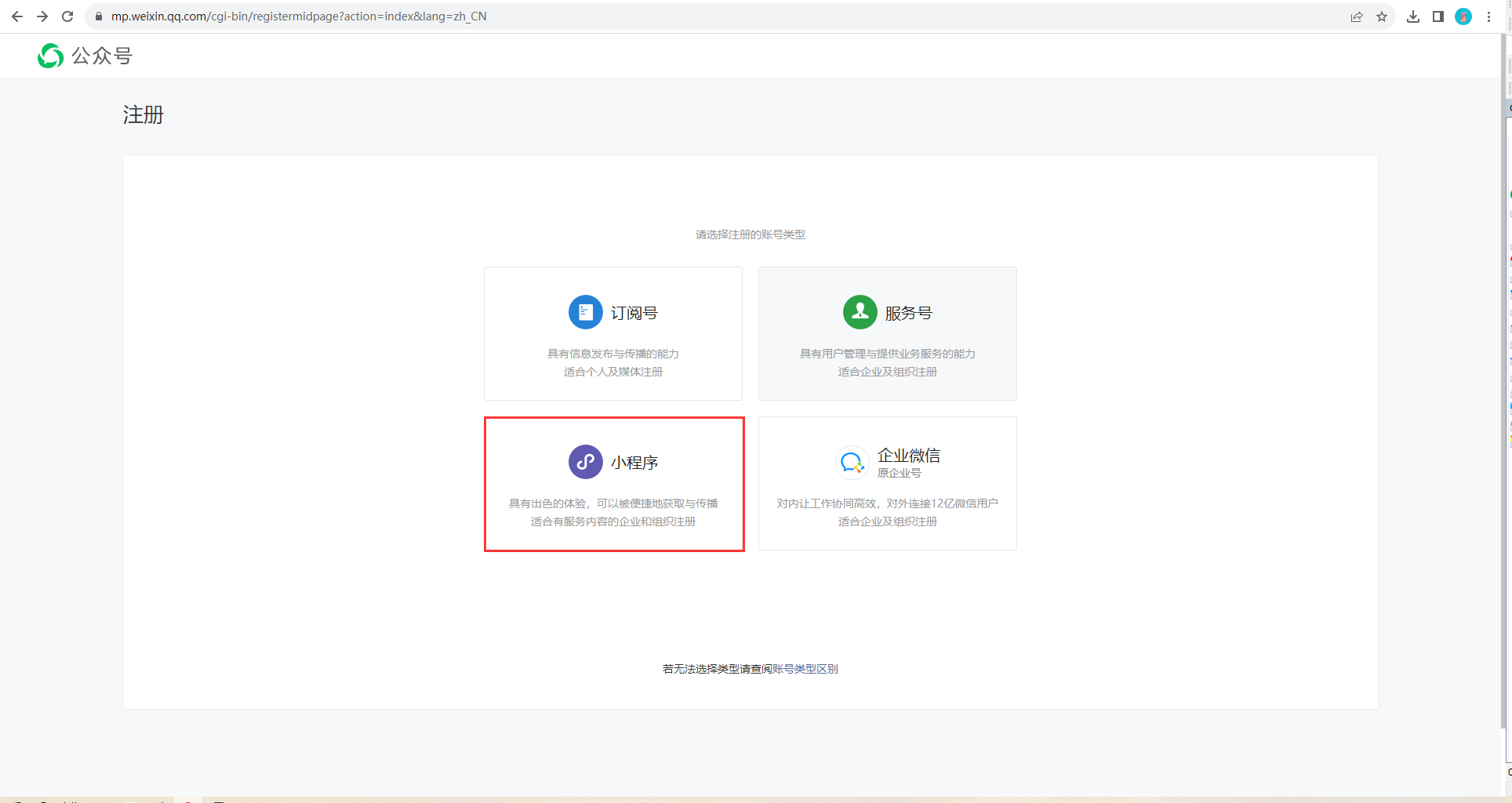Click the URL address bar text
Image resolution: width=1512 pixels, height=803 pixels.
pyautogui.click(x=299, y=16)
